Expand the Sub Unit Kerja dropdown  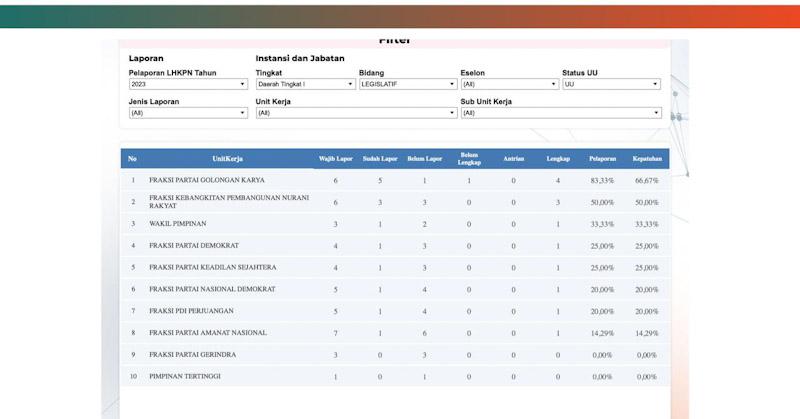coord(560,113)
